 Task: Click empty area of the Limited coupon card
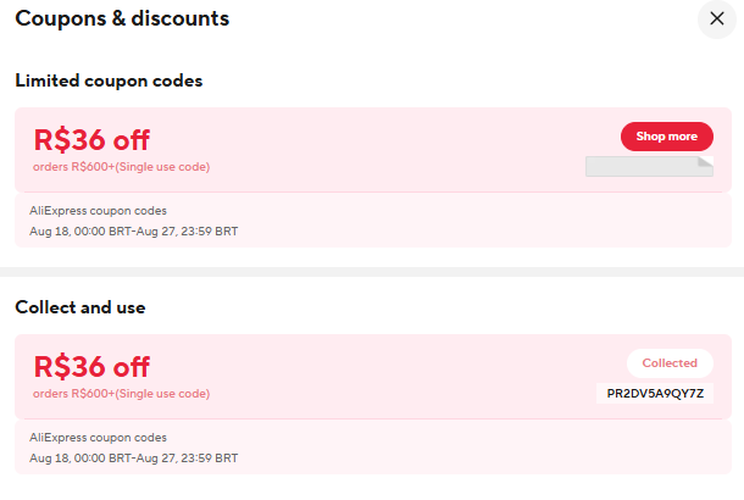pos(400,150)
